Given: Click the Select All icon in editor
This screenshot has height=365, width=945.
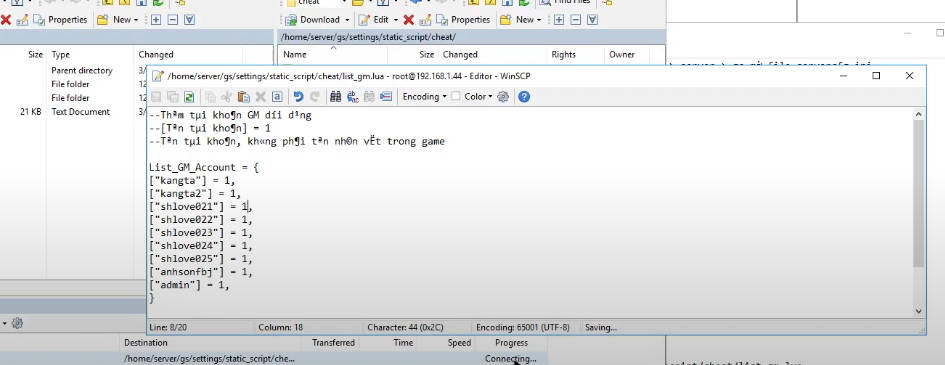Looking at the screenshot, I should click(x=277, y=96).
